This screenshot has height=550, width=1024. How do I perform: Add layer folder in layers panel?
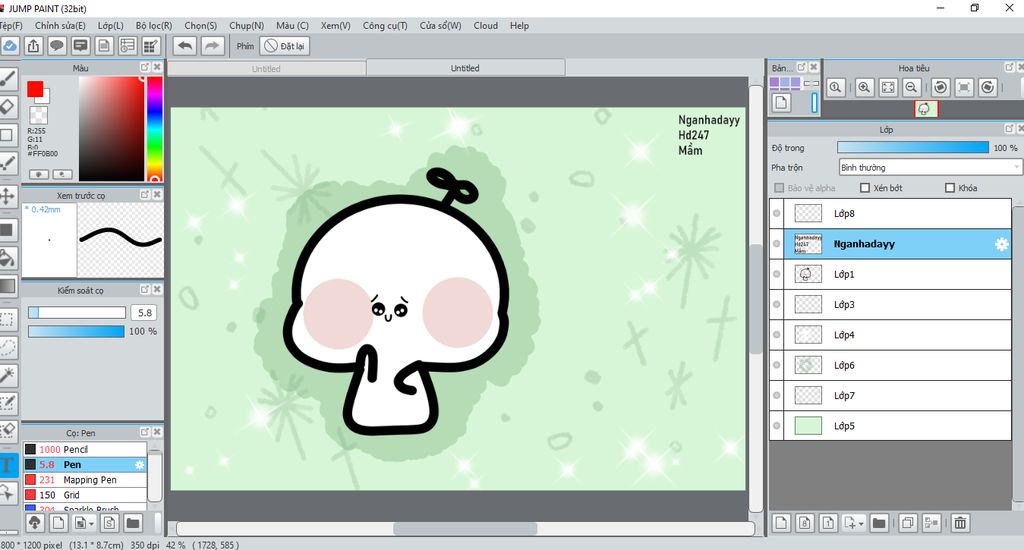(879, 523)
